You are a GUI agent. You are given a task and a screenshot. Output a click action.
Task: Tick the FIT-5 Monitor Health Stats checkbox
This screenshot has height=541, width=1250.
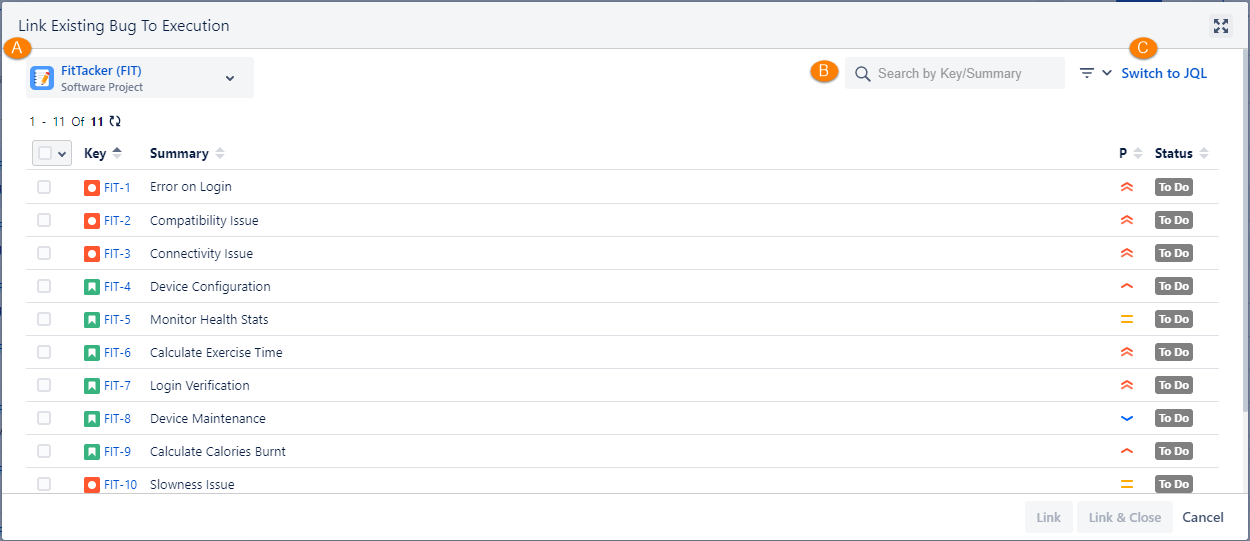coord(44,319)
